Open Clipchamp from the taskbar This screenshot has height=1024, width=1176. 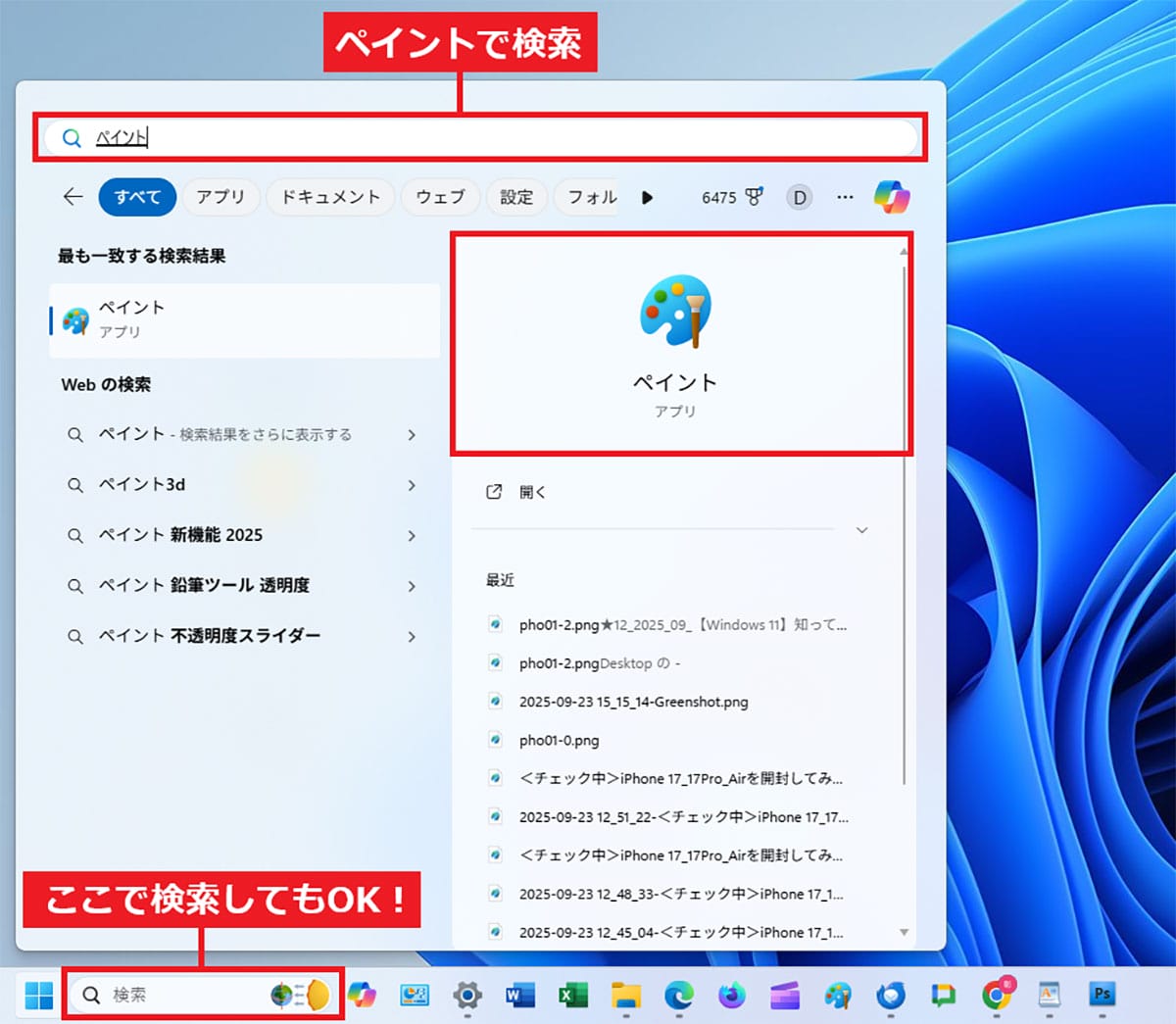(785, 996)
